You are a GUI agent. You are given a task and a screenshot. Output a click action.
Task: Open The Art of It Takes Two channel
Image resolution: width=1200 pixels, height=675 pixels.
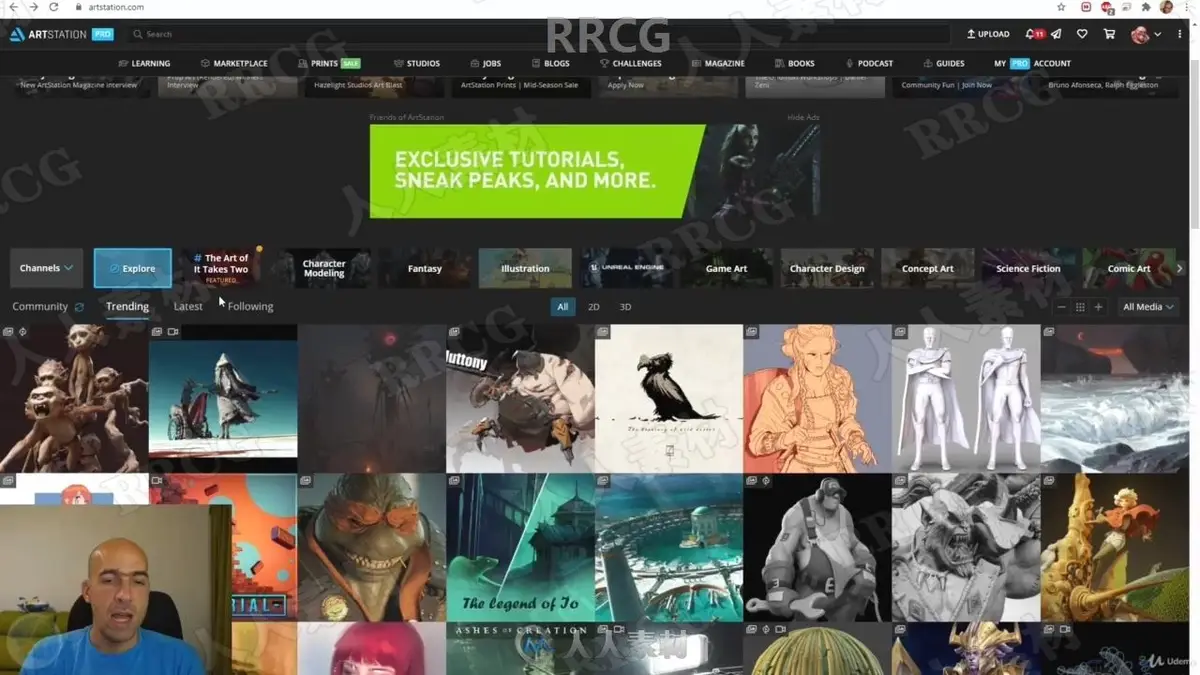click(x=221, y=268)
